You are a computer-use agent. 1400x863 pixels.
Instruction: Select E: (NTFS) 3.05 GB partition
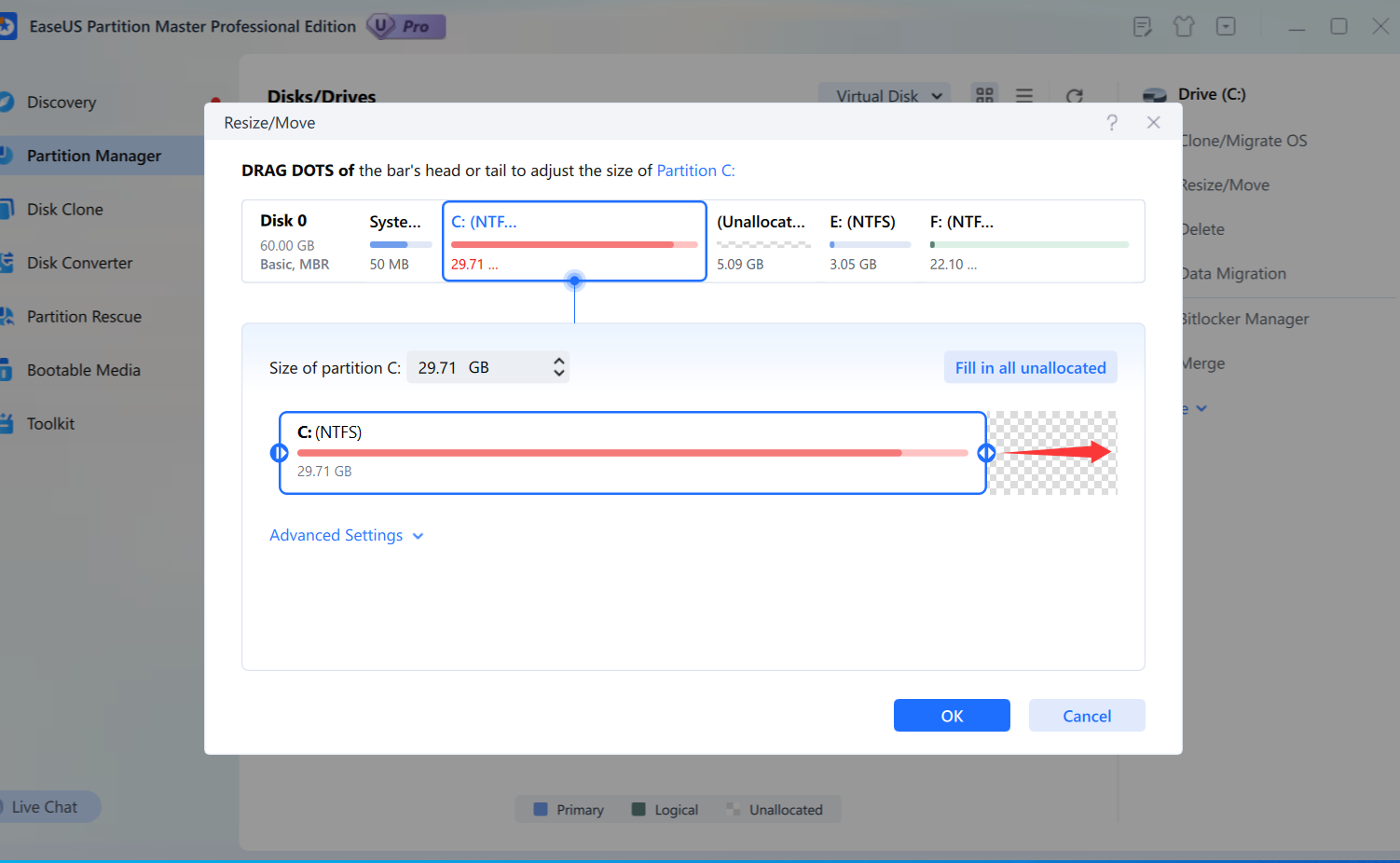click(870, 241)
